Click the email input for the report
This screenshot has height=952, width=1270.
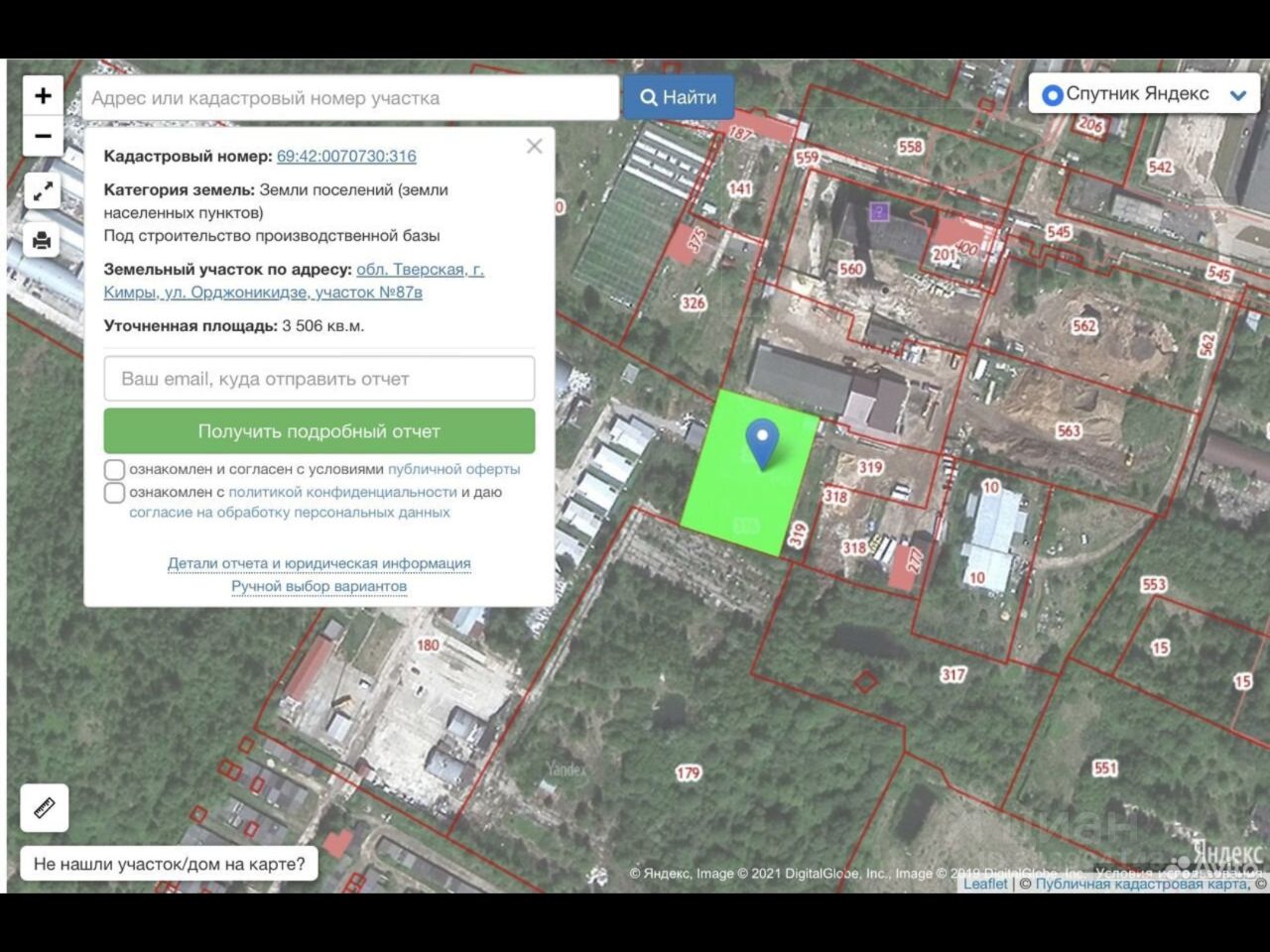319,379
